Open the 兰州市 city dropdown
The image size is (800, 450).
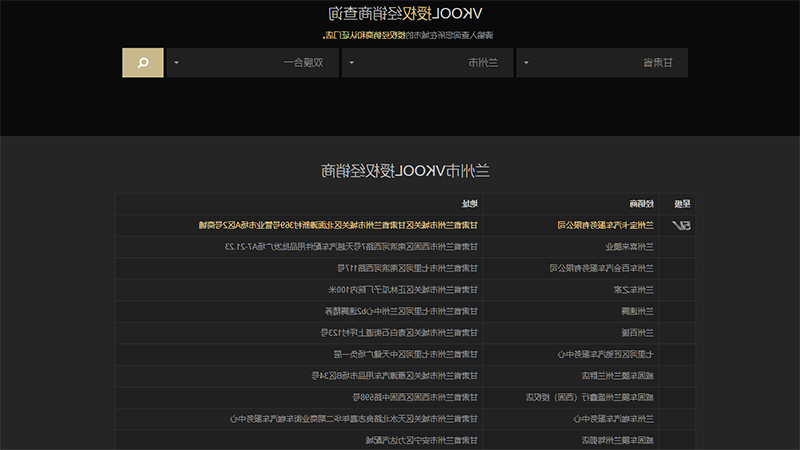tap(428, 63)
